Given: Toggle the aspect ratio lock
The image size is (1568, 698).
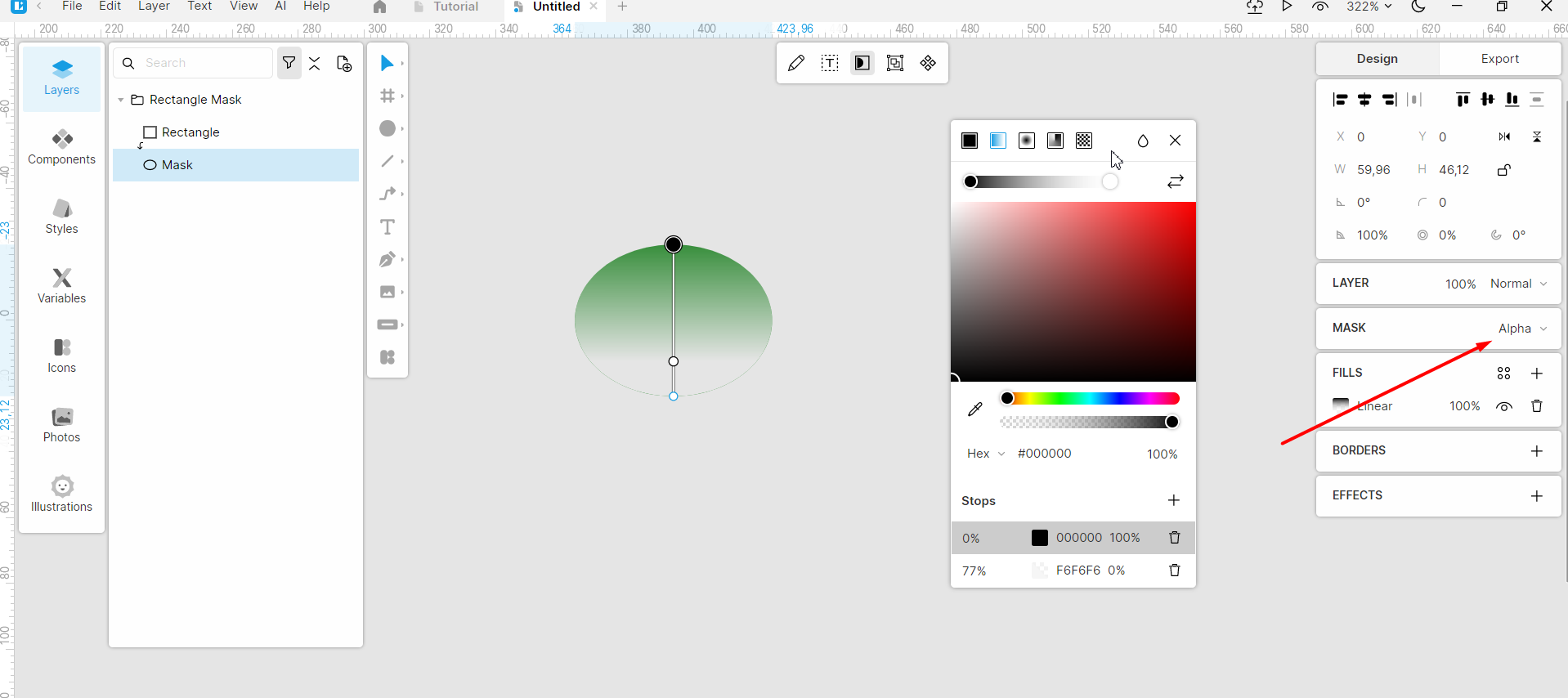Looking at the screenshot, I should coord(1503,170).
